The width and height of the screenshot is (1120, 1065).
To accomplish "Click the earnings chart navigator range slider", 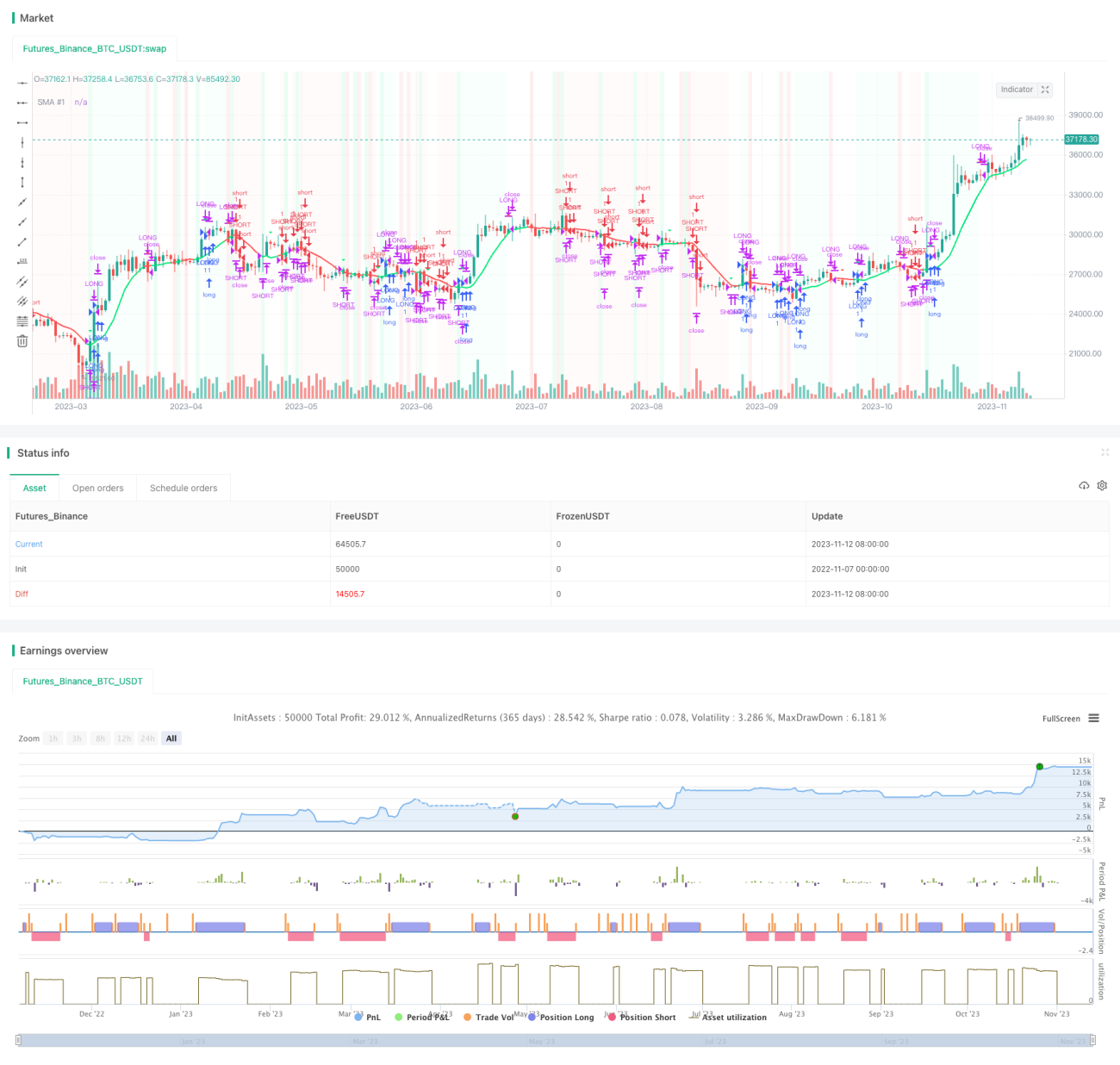I will click(x=556, y=1041).
